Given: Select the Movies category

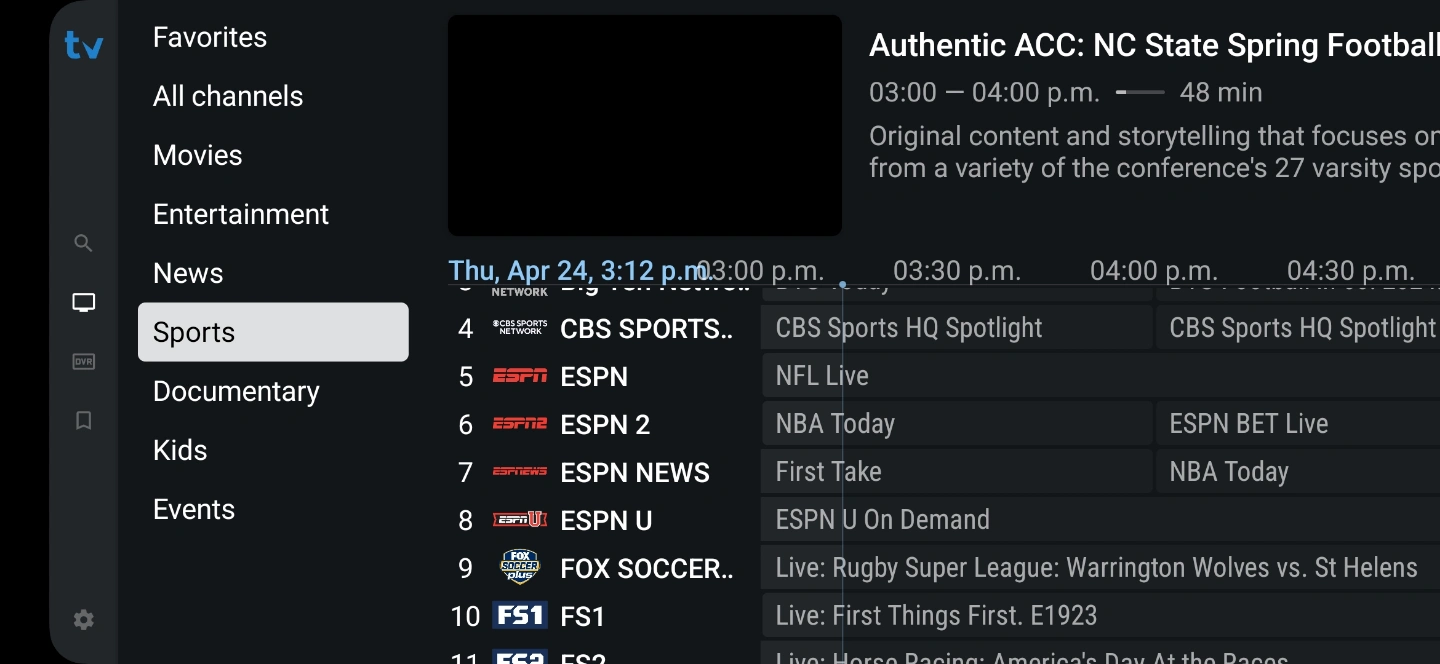Looking at the screenshot, I should 198,156.
